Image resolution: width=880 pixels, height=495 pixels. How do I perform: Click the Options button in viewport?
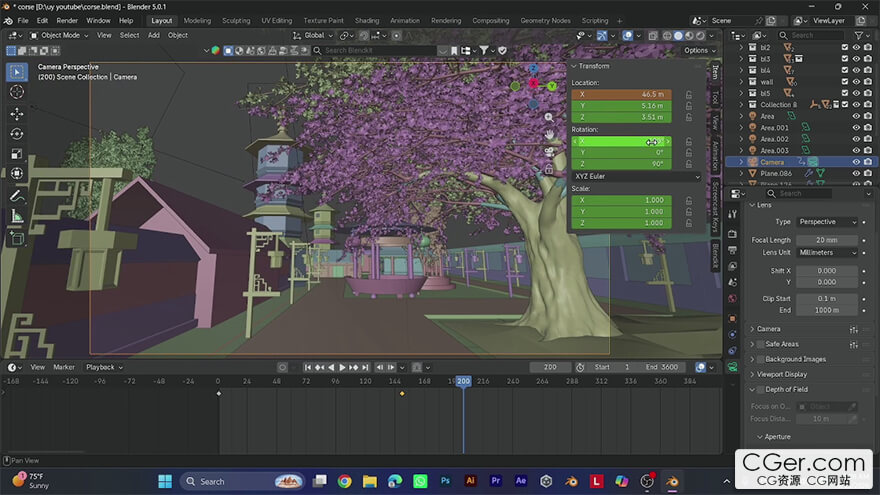coord(700,51)
